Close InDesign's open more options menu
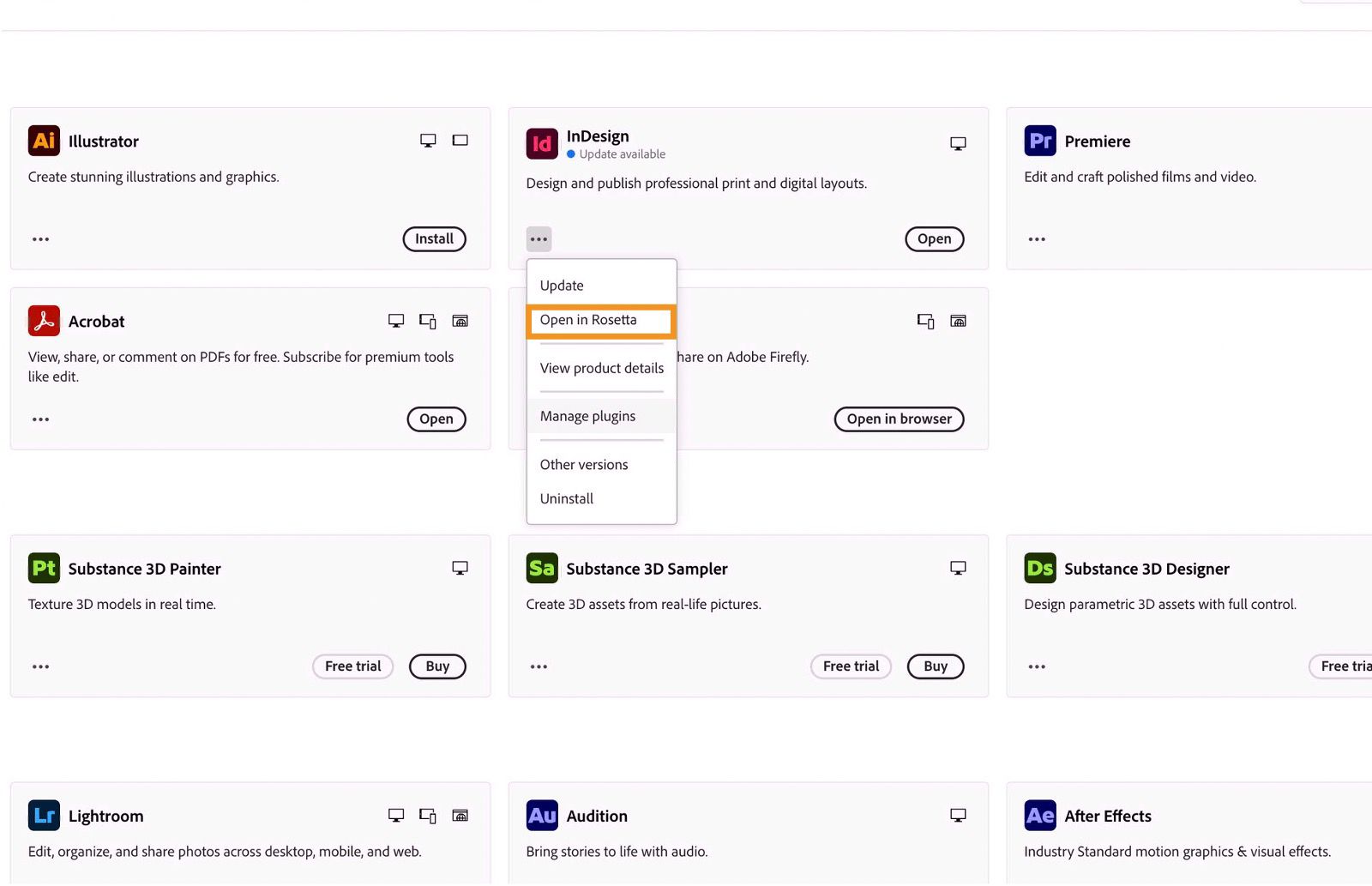Screen dimensions: 1372x886 pyautogui.click(x=539, y=239)
